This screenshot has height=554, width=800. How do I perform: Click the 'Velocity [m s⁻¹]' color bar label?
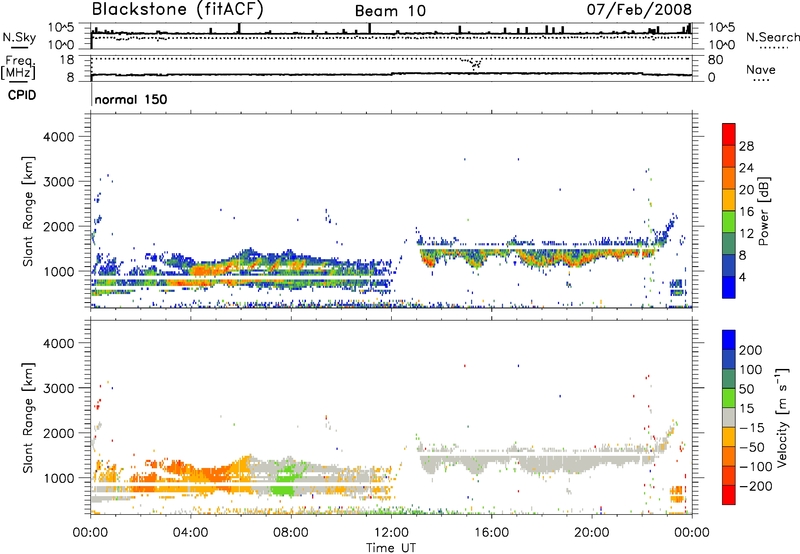(x=782, y=417)
